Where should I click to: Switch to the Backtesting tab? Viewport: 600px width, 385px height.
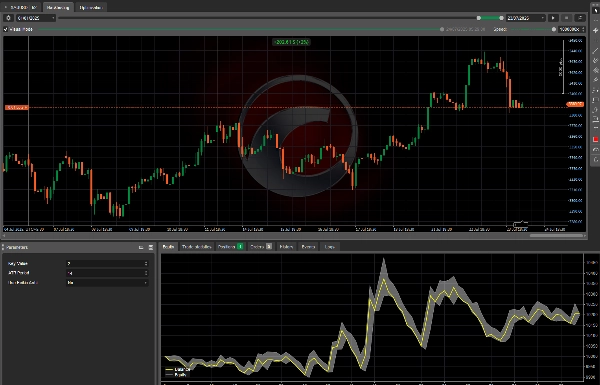58,7
